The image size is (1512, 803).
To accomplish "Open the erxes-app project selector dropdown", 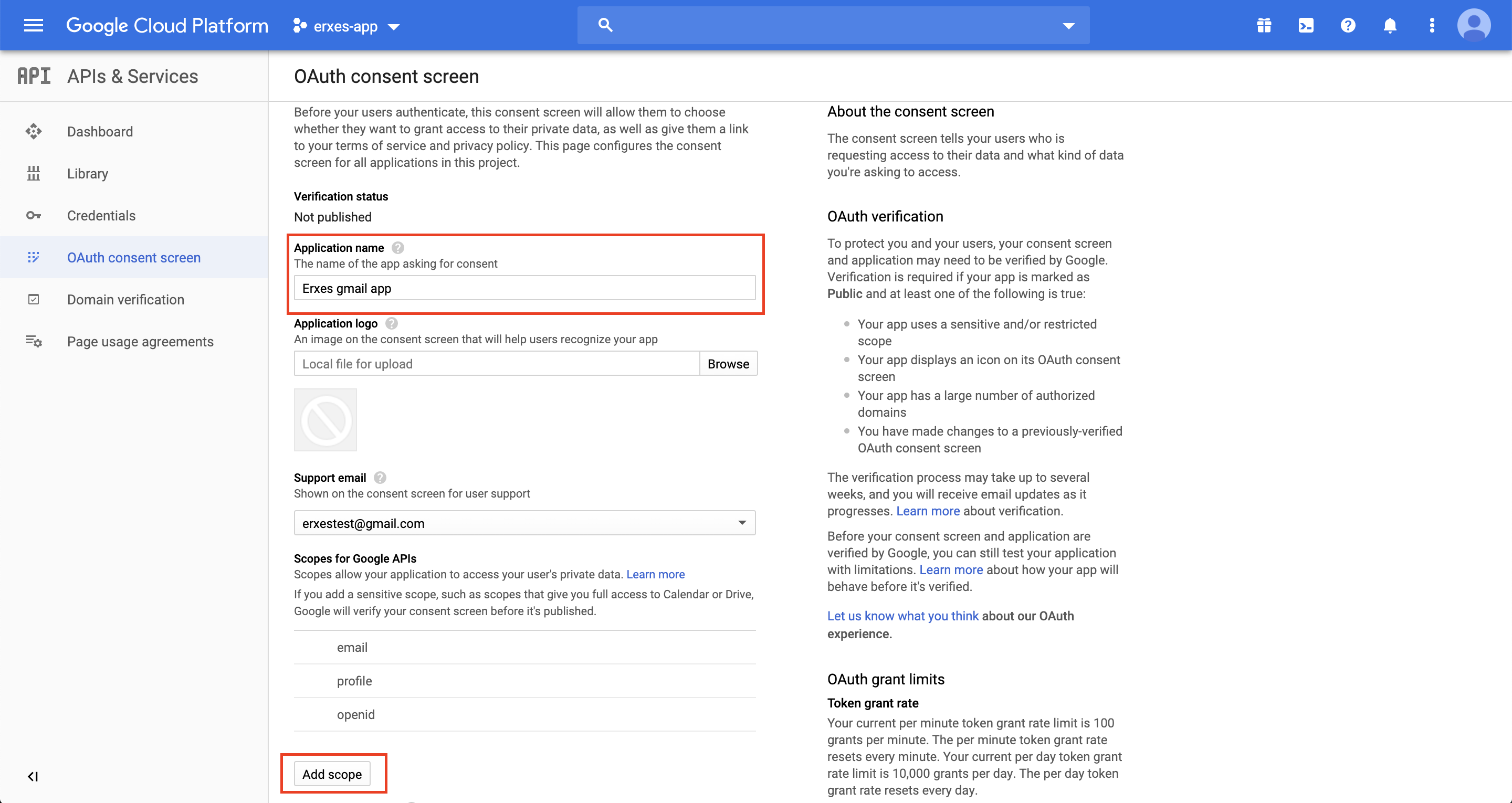I will (346, 26).
